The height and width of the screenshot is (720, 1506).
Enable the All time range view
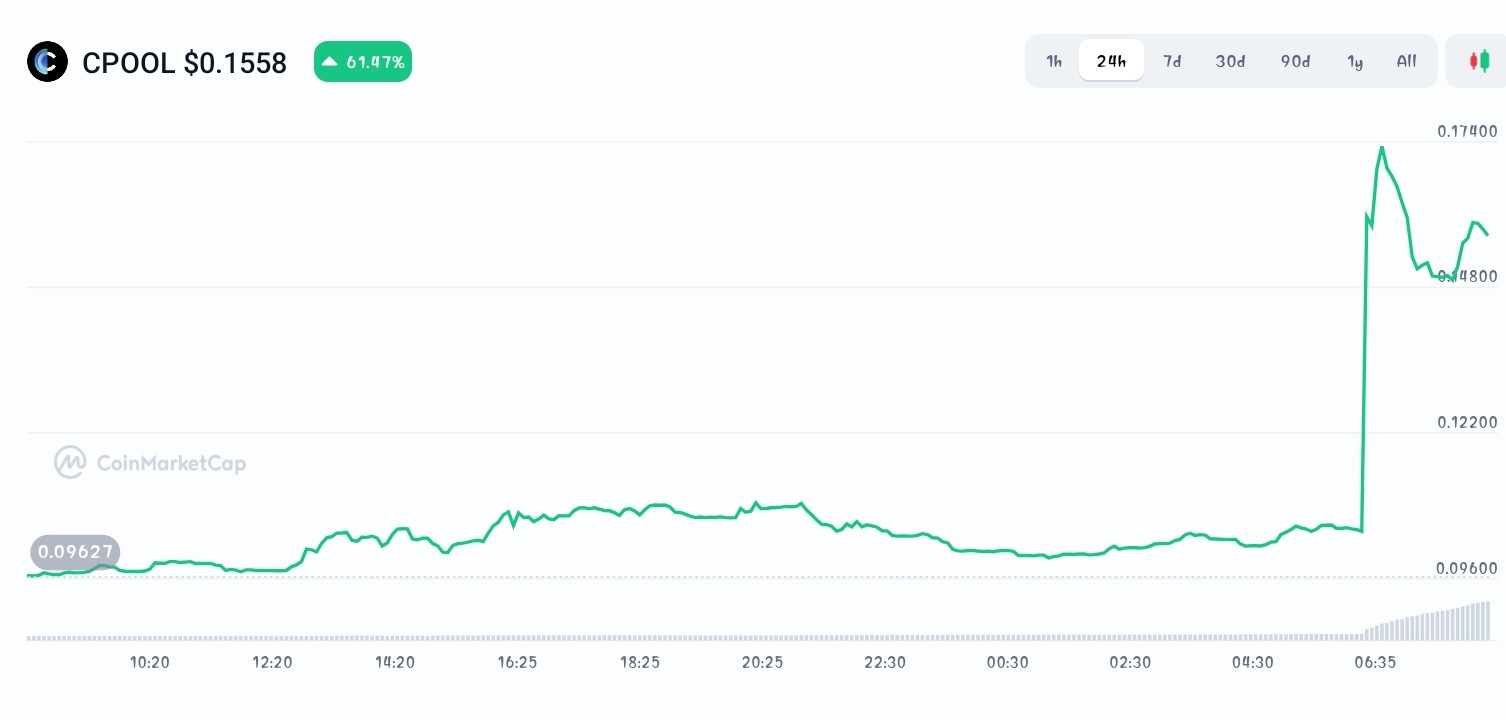click(1406, 61)
